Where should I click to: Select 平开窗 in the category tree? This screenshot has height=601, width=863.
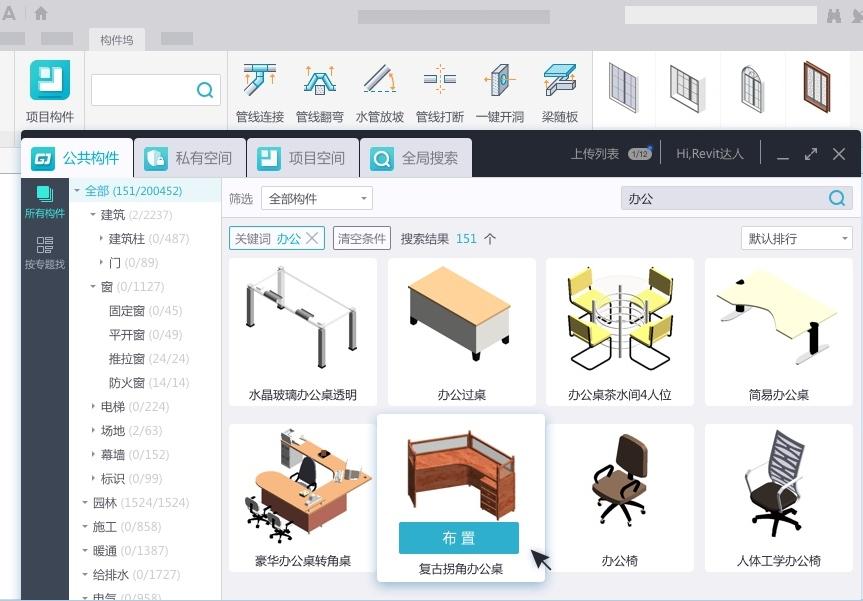coord(145,335)
